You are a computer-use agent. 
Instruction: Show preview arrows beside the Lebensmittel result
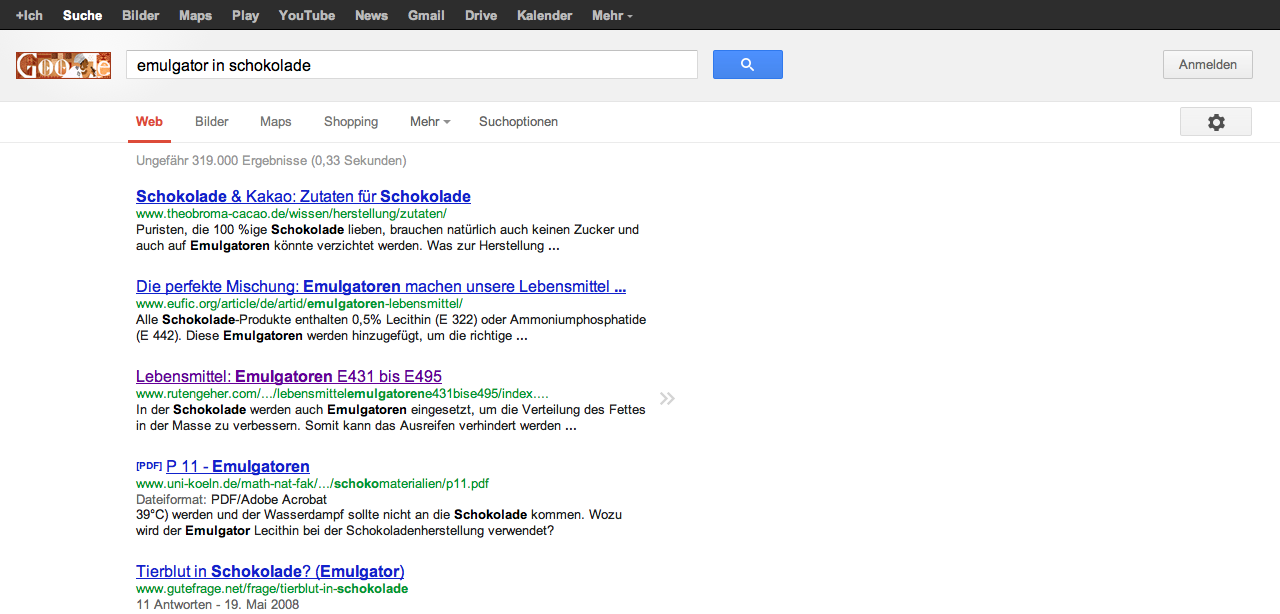click(x=667, y=399)
